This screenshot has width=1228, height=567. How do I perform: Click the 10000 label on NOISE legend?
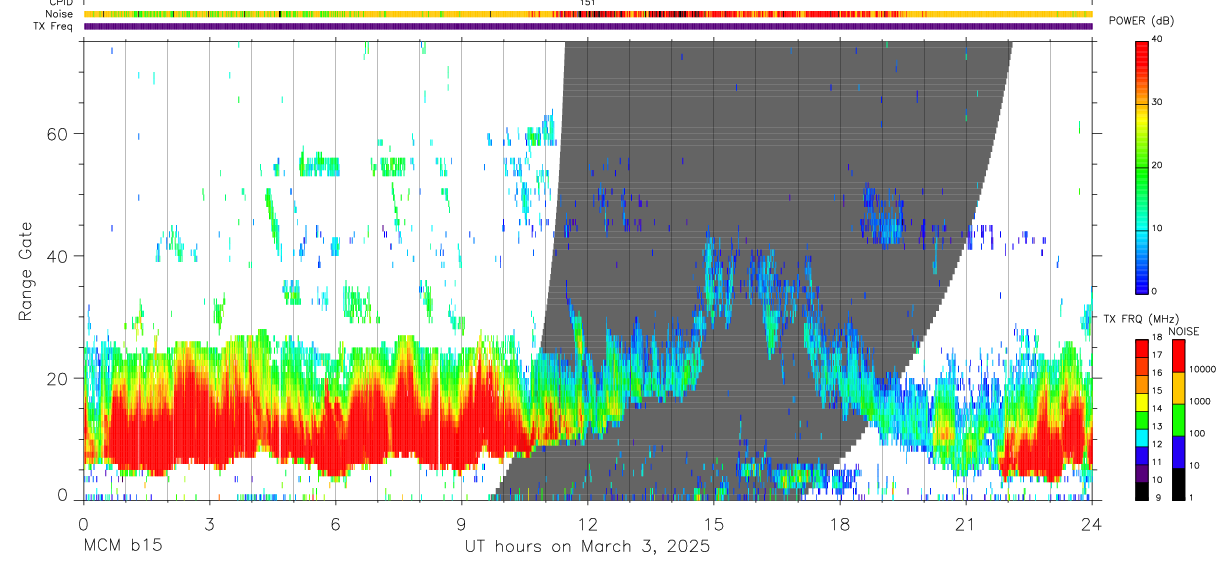[x=1201, y=369]
